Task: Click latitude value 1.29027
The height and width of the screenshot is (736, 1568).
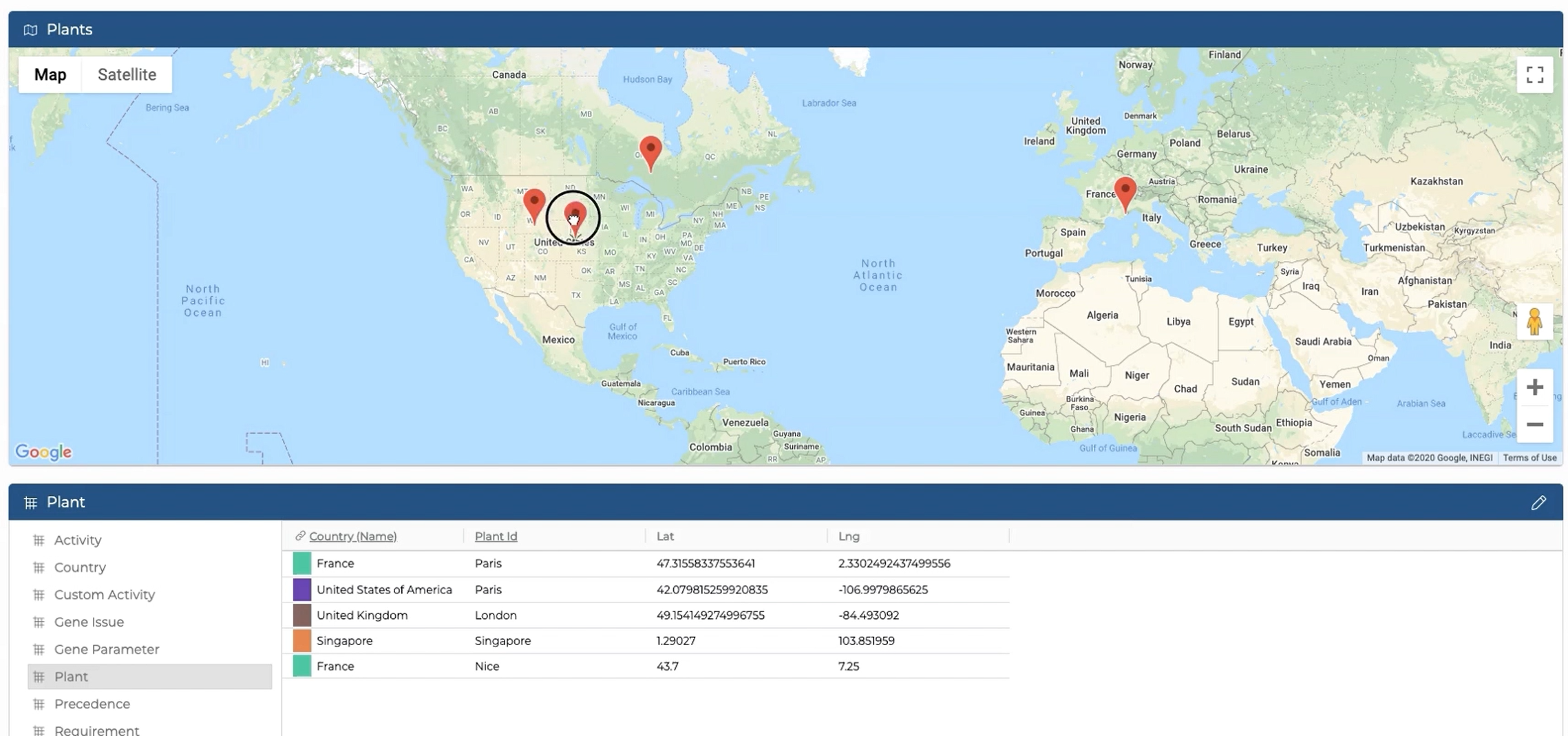Action: click(x=675, y=640)
